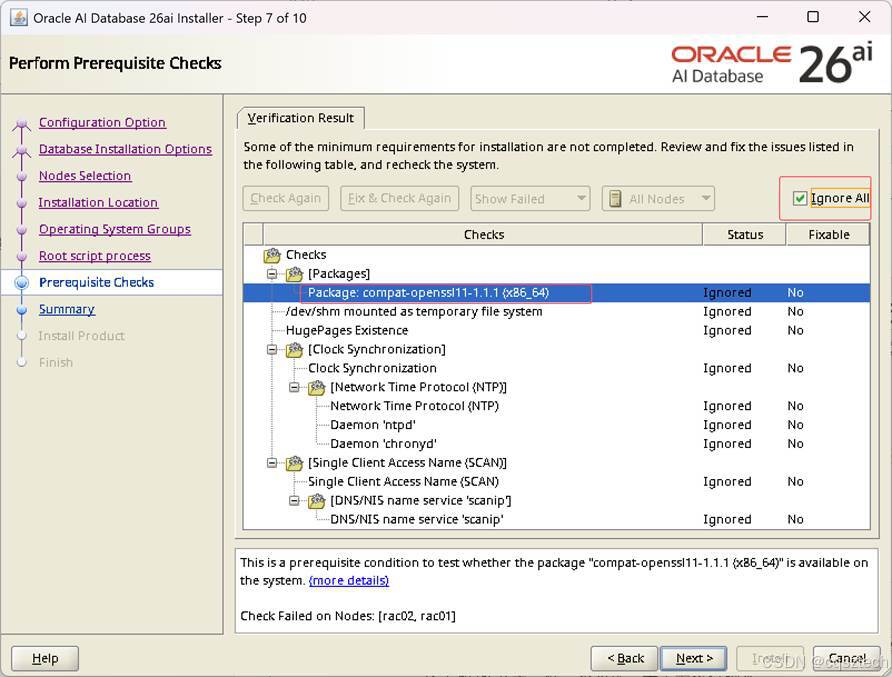892x677 pixels.
Task: Click the Configuration Option step bullet
Action: point(22,123)
